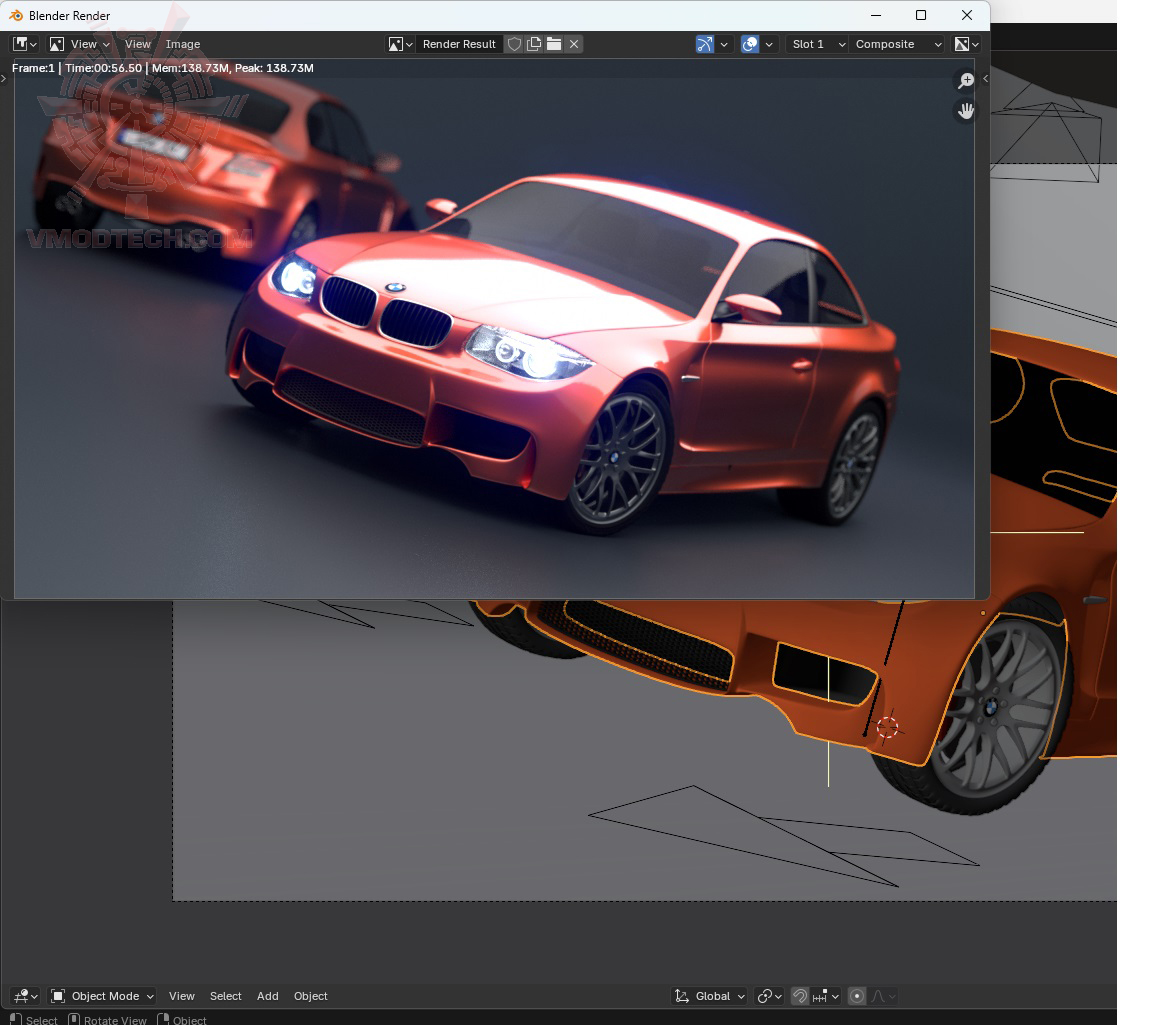
Task: Click the new image copy icon
Action: pos(534,44)
